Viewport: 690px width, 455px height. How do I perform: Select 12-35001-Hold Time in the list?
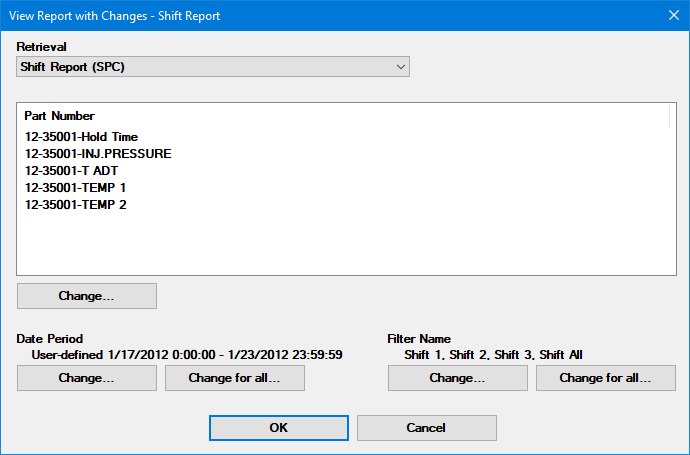[81, 137]
